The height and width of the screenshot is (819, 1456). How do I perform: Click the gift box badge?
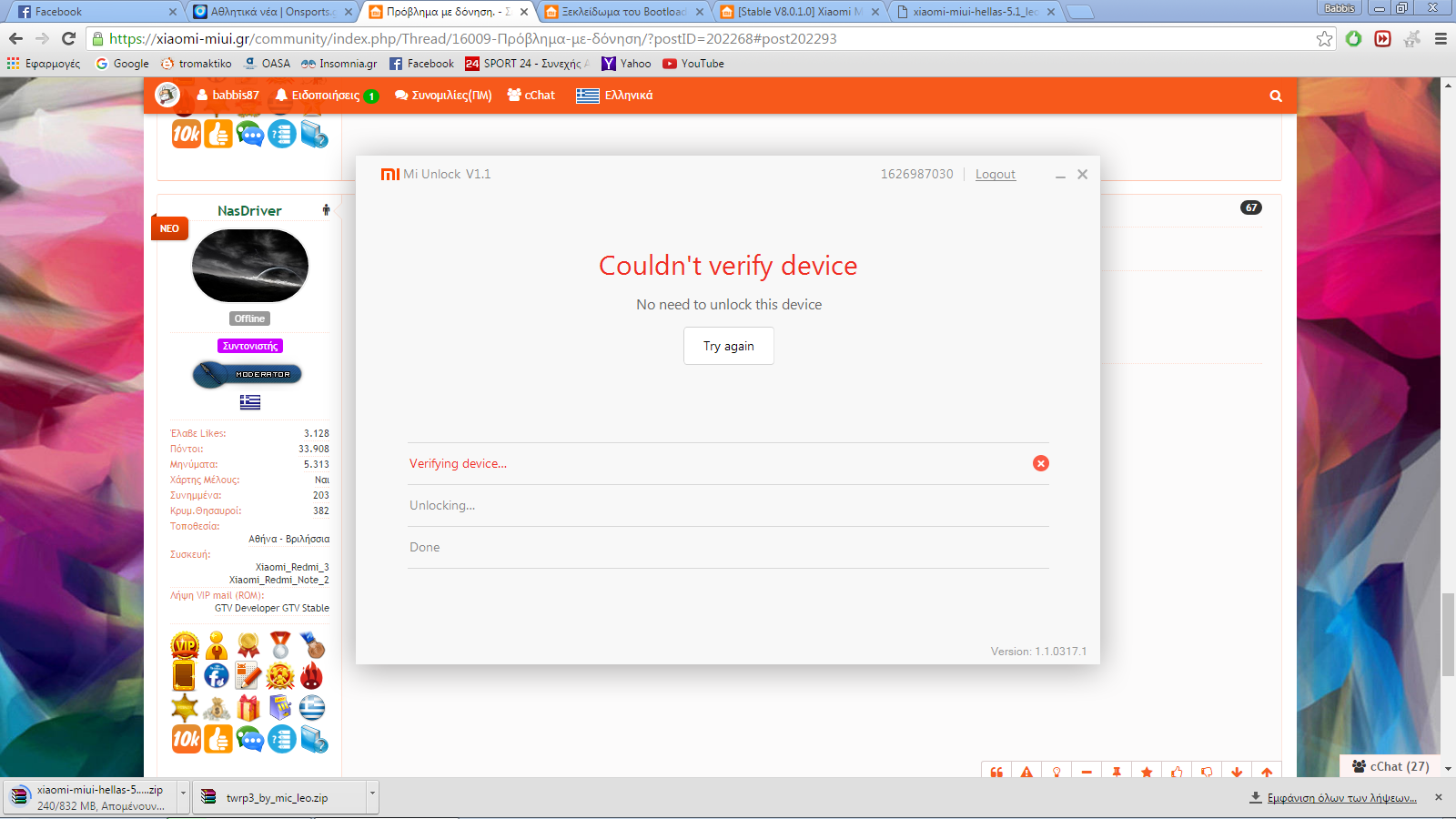point(248,707)
